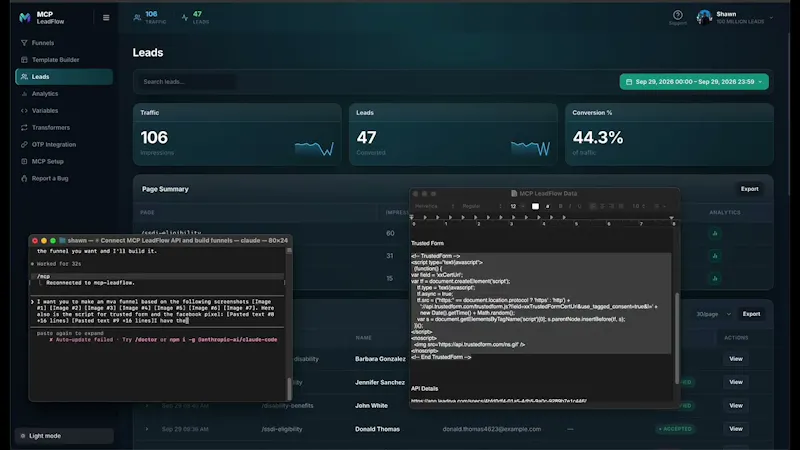Click the Report a Bug icon

pyautogui.click(x=24, y=179)
